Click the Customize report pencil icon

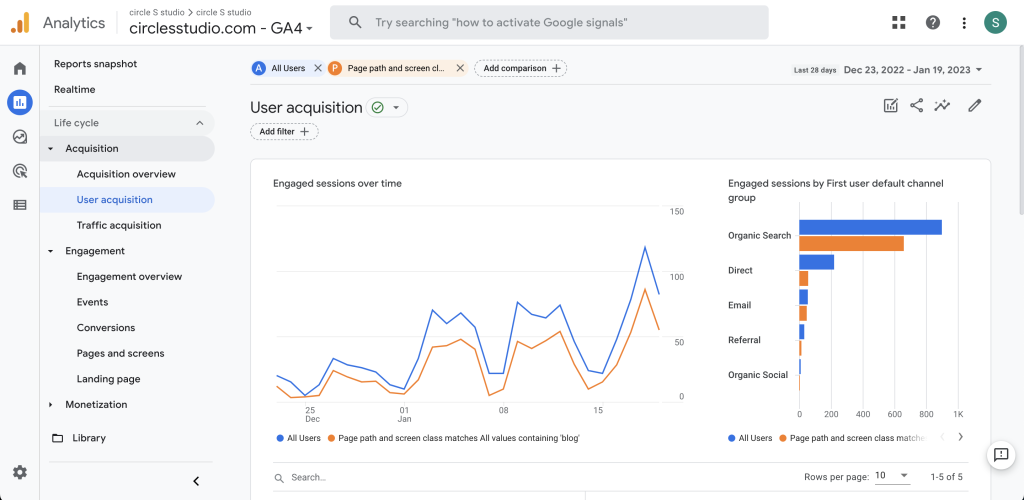pyautogui.click(x=975, y=106)
